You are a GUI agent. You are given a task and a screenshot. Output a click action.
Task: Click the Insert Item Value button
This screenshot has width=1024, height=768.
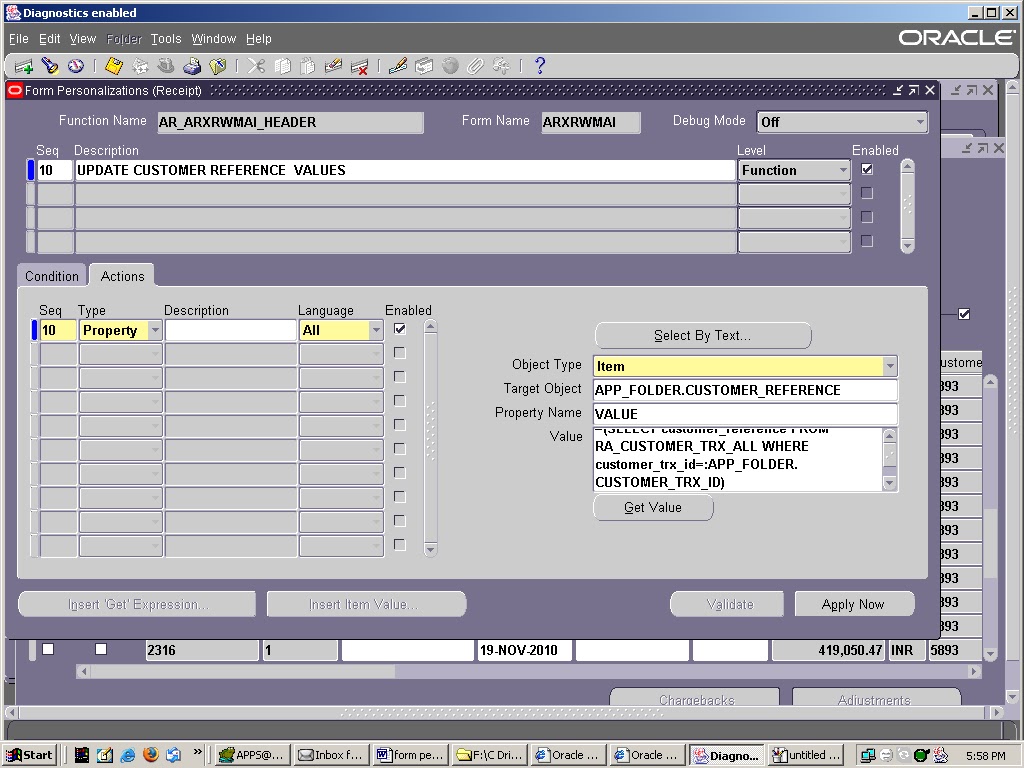(366, 604)
